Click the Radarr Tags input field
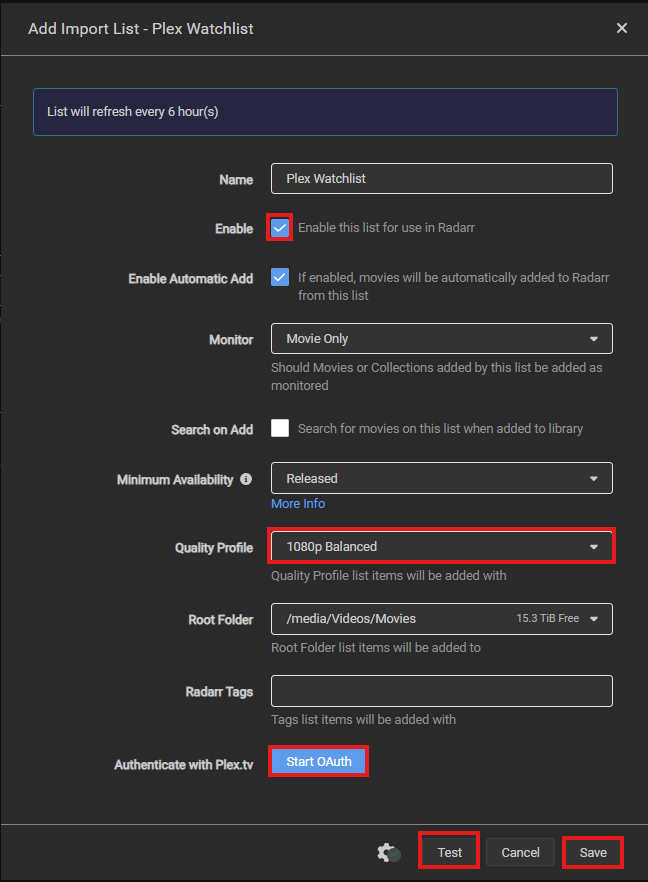 click(442, 691)
